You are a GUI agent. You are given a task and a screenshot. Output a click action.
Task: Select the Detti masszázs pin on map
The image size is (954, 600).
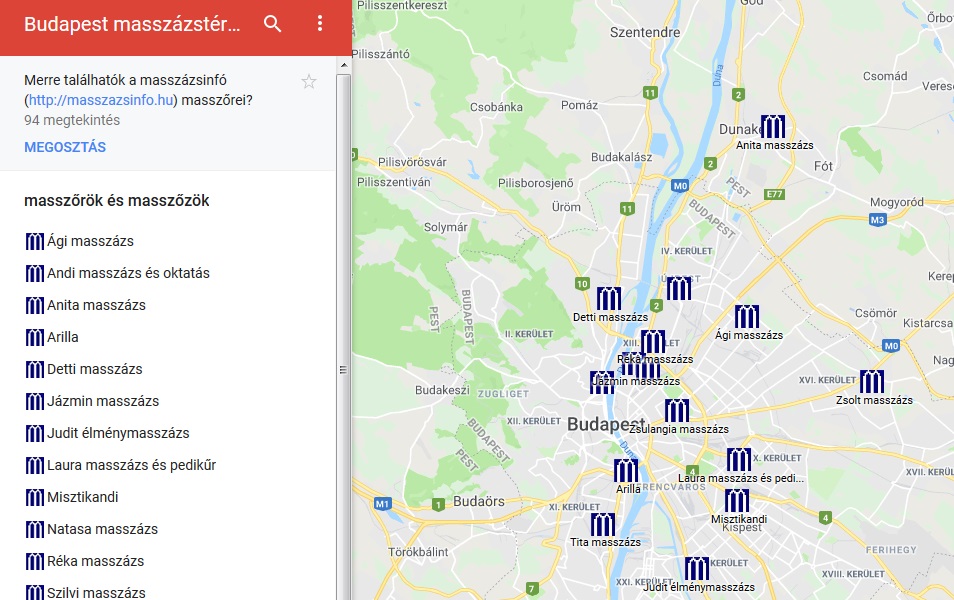pos(609,299)
